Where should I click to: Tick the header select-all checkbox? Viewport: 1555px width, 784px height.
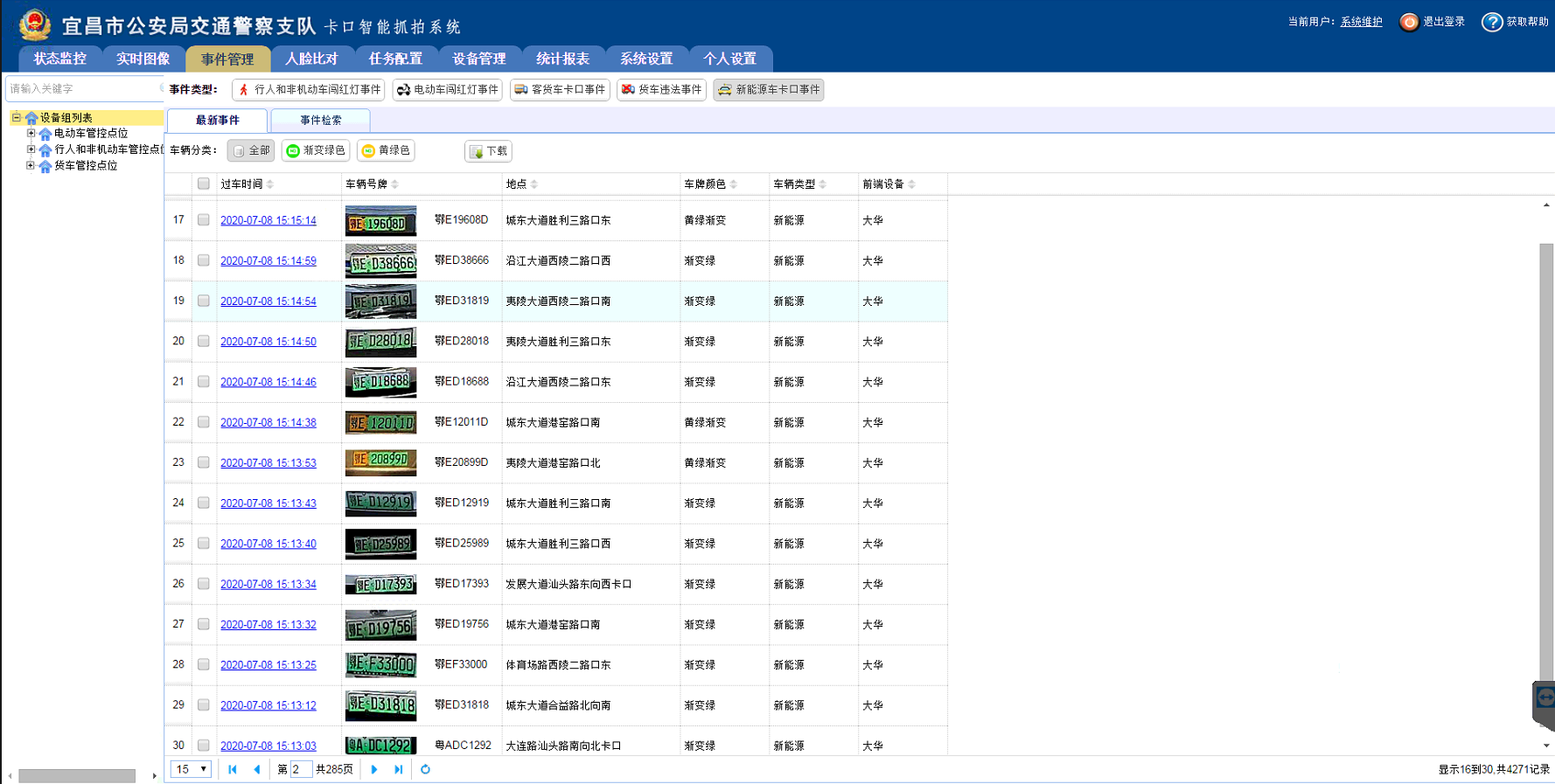[x=204, y=184]
